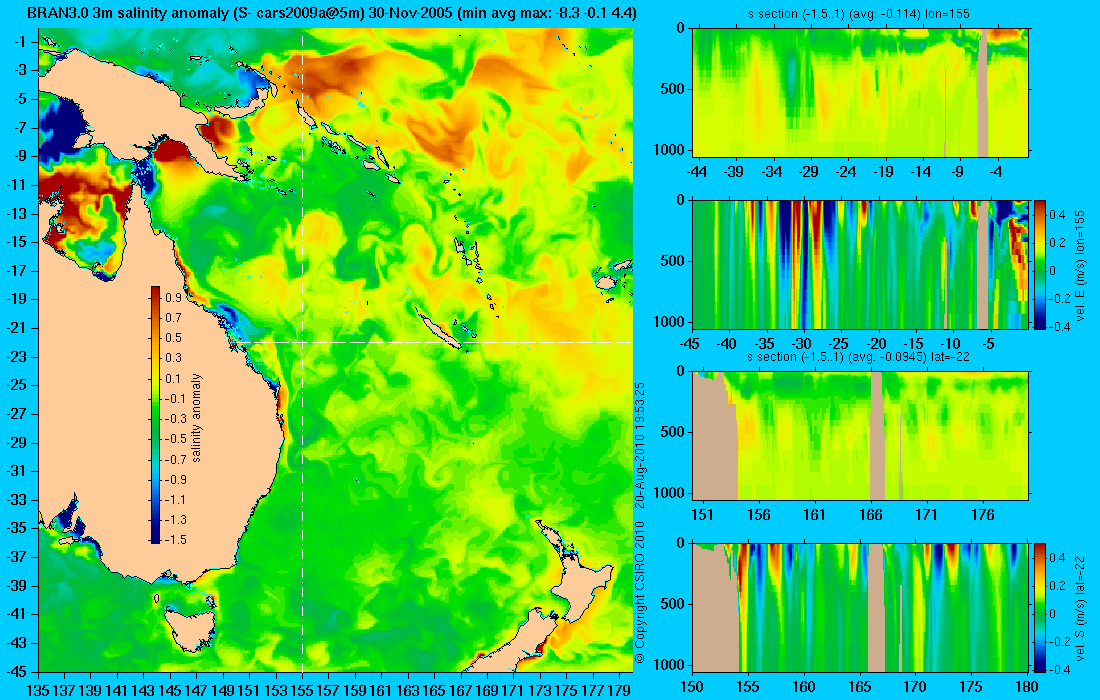Viewport: 1100px width, 700px height.
Task: Click the '156' label on lat=-22 salinity section
Action: tap(758, 515)
